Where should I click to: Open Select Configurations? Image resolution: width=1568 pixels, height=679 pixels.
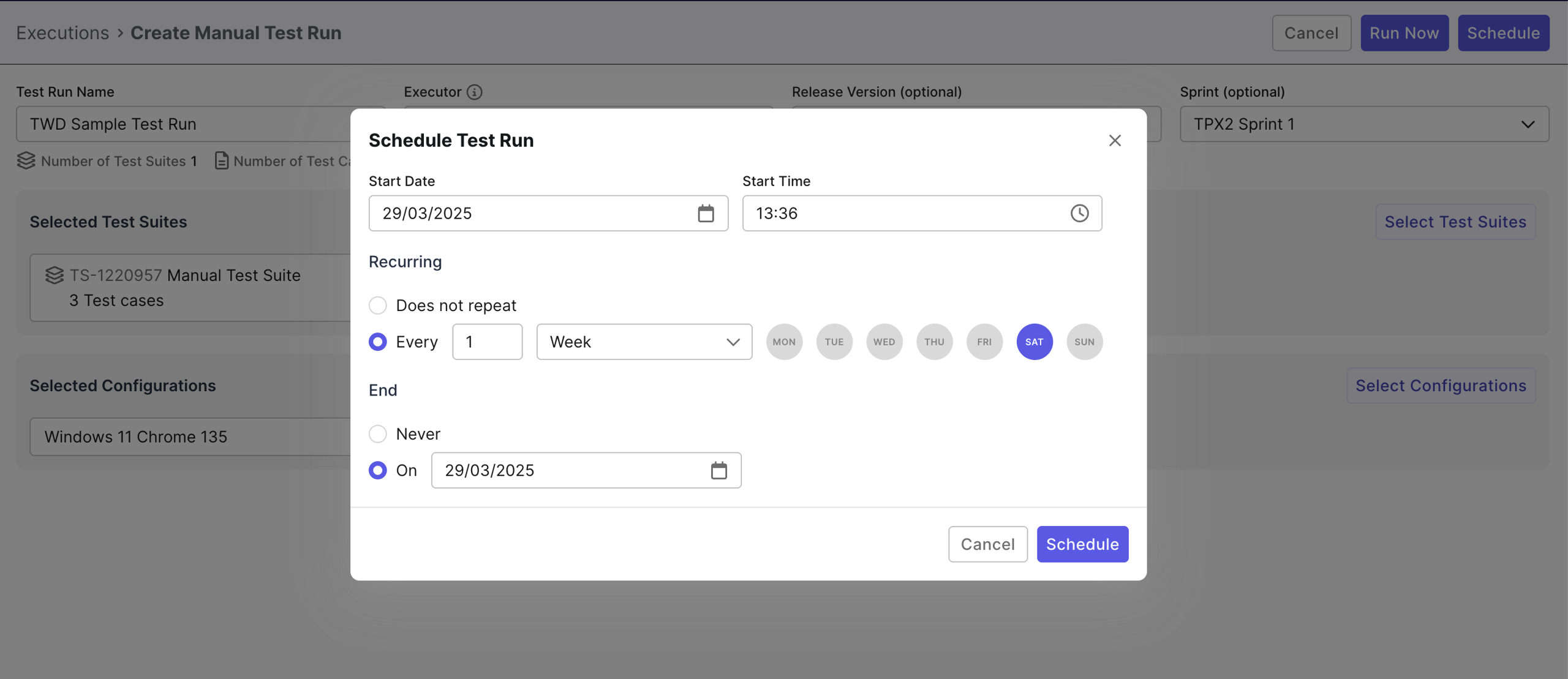click(x=1441, y=385)
